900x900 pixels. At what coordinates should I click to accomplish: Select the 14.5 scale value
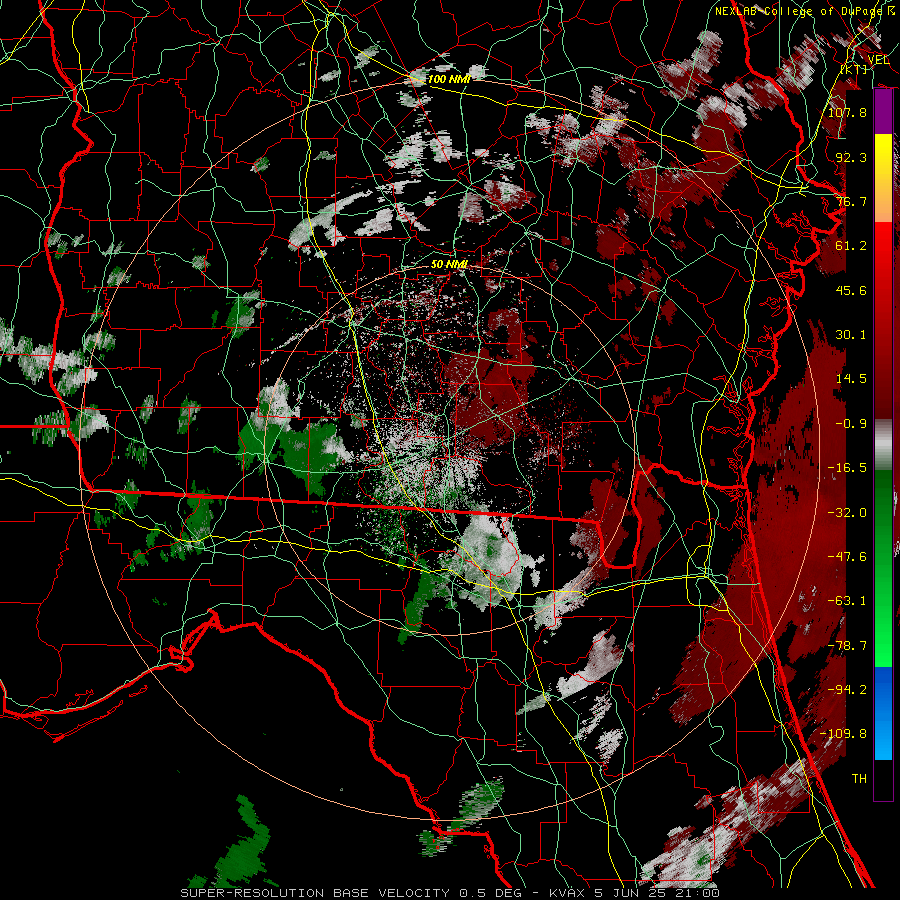[x=851, y=379]
